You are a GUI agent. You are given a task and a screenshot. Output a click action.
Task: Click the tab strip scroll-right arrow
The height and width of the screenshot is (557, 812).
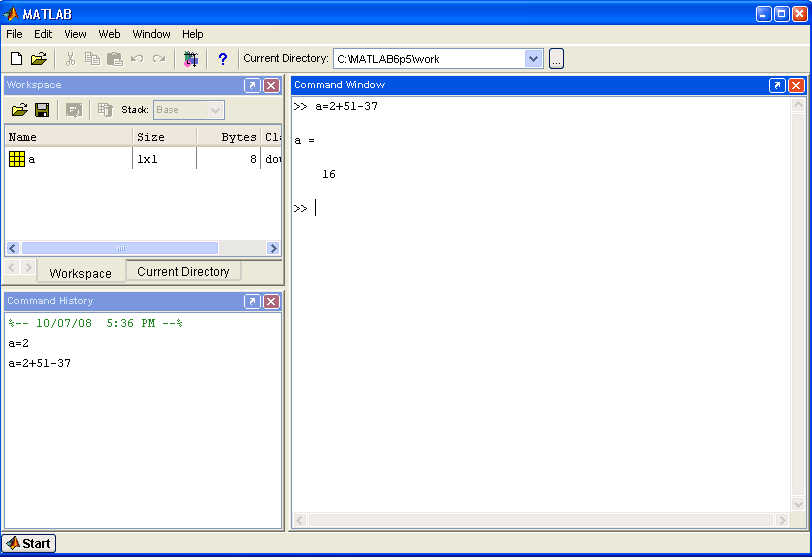(x=28, y=268)
